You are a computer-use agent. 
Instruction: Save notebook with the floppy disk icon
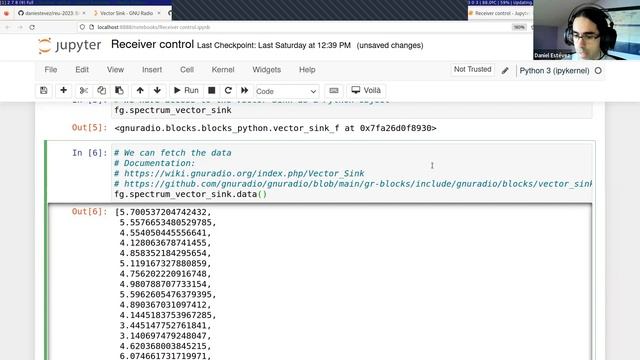click(44, 91)
